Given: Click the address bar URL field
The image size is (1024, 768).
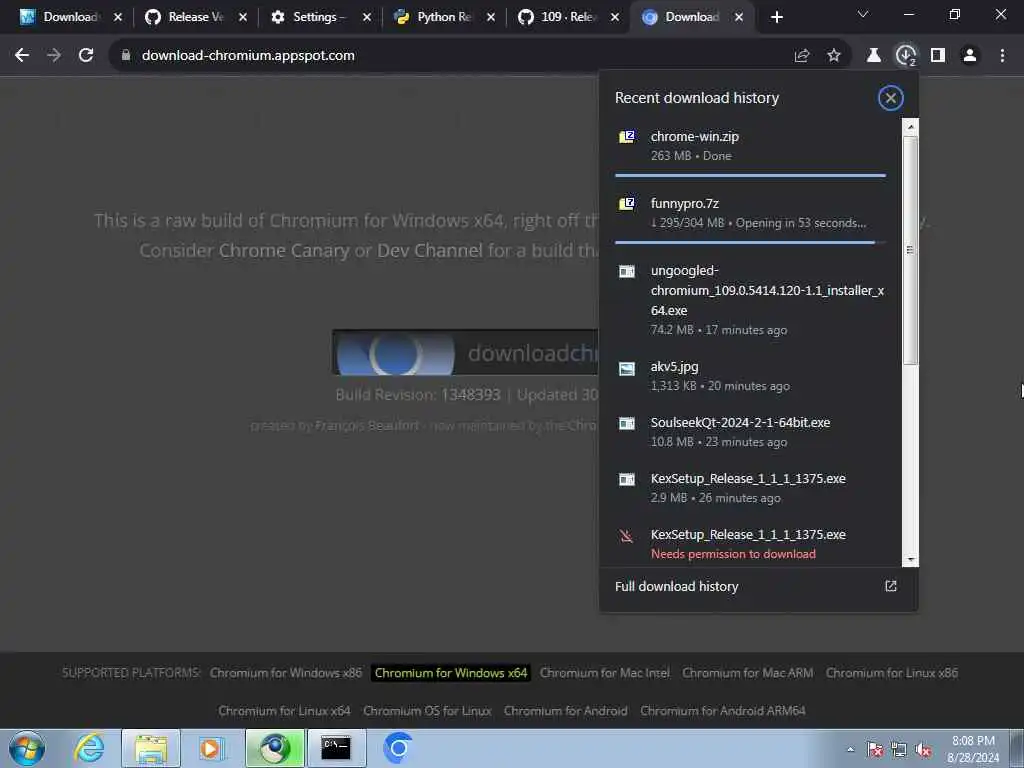Looking at the screenshot, I should [457, 56].
